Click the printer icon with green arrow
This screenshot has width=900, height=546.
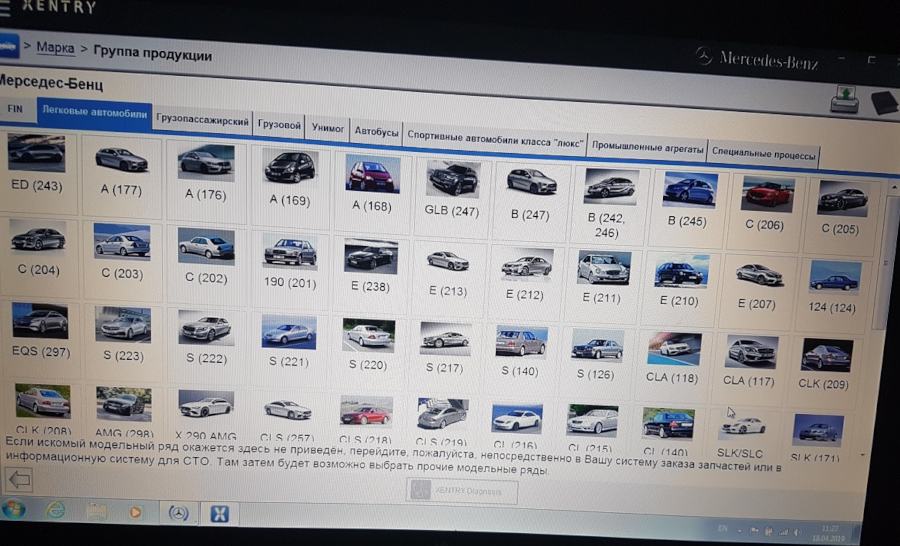[844, 99]
